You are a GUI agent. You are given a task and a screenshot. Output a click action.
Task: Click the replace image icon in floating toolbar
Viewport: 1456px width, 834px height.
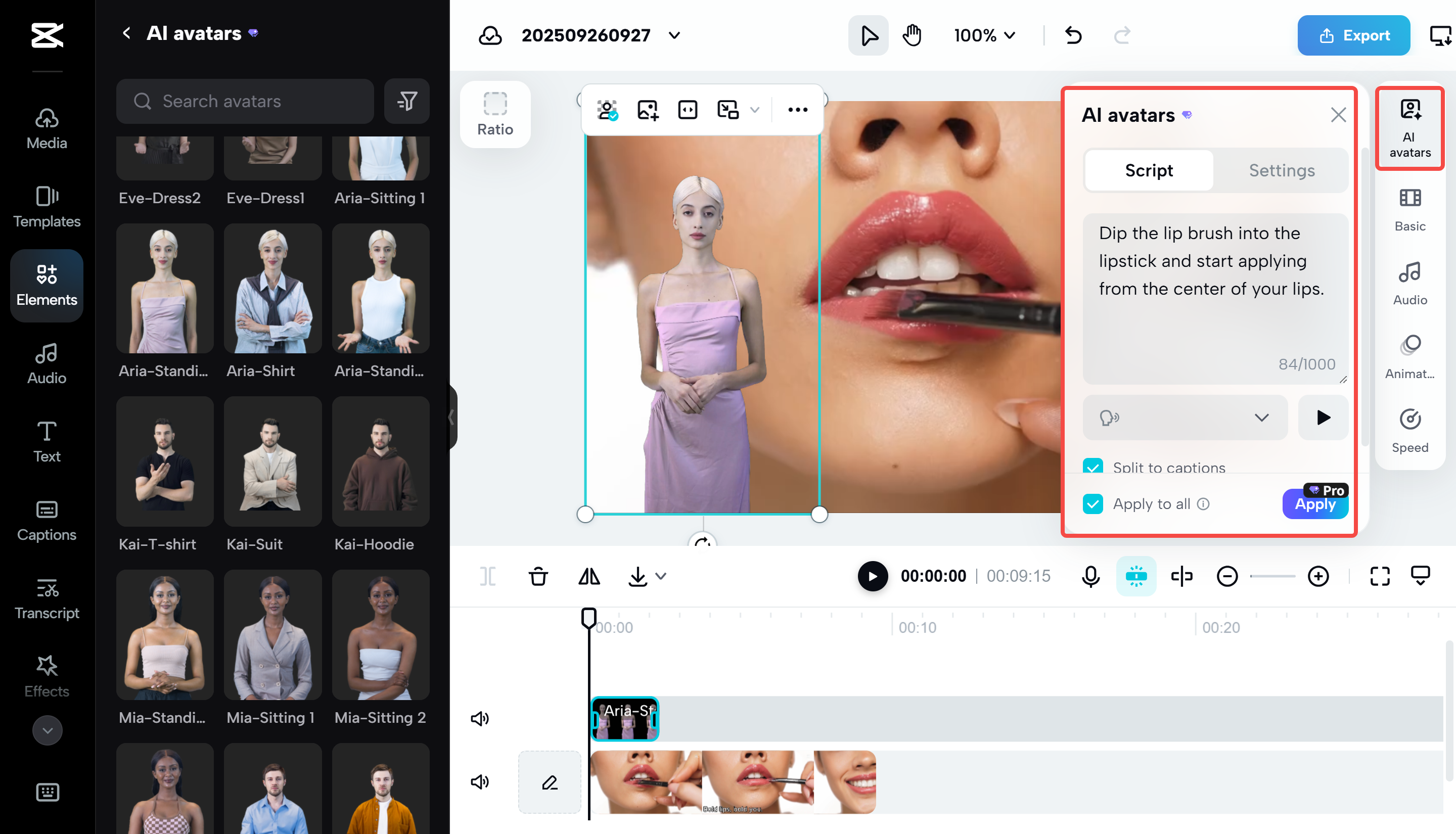coord(647,109)
